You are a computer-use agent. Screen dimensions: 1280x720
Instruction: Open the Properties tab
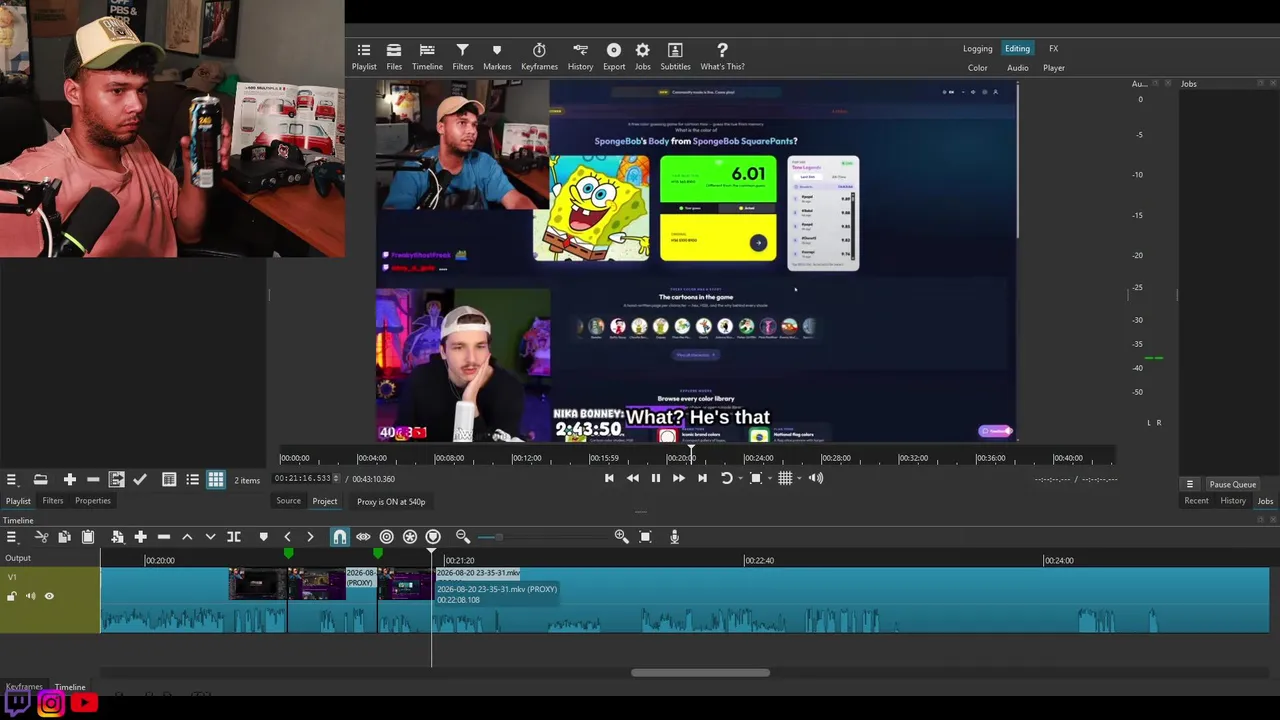[93, 501]
